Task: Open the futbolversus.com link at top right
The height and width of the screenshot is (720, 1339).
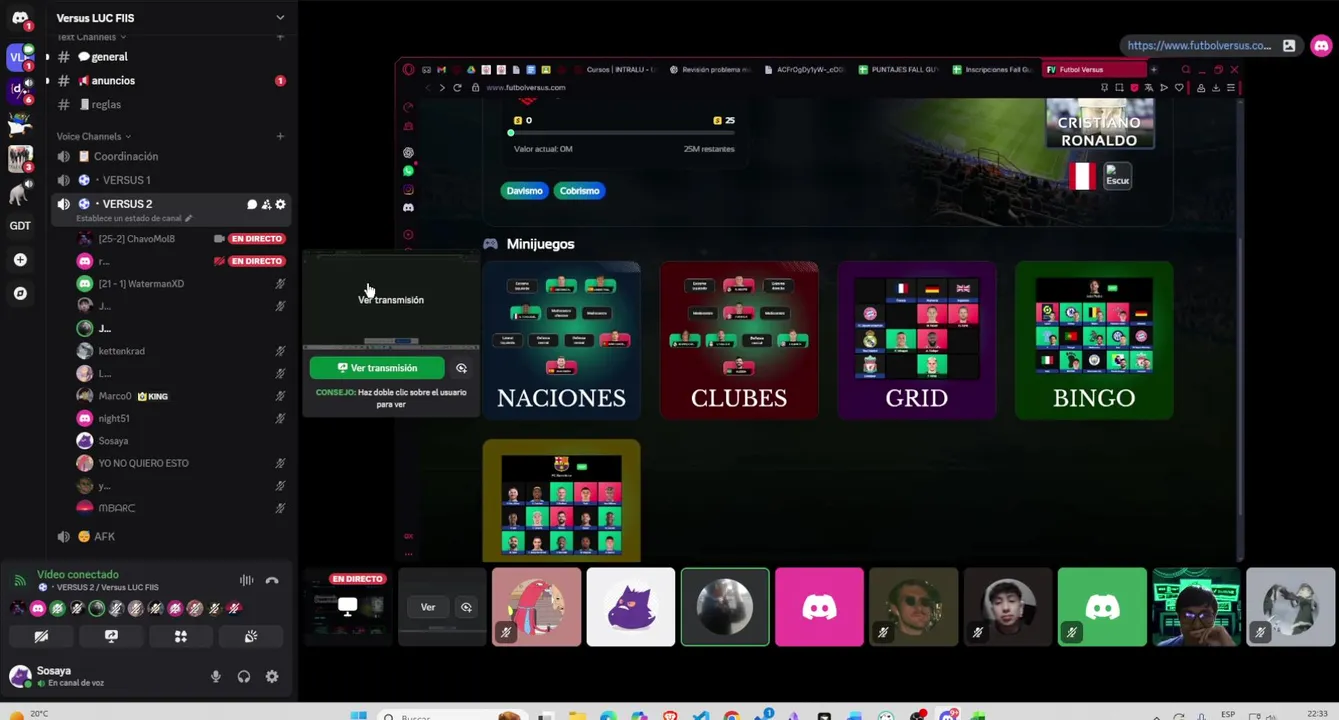Action: click(x=1199, y=46)
